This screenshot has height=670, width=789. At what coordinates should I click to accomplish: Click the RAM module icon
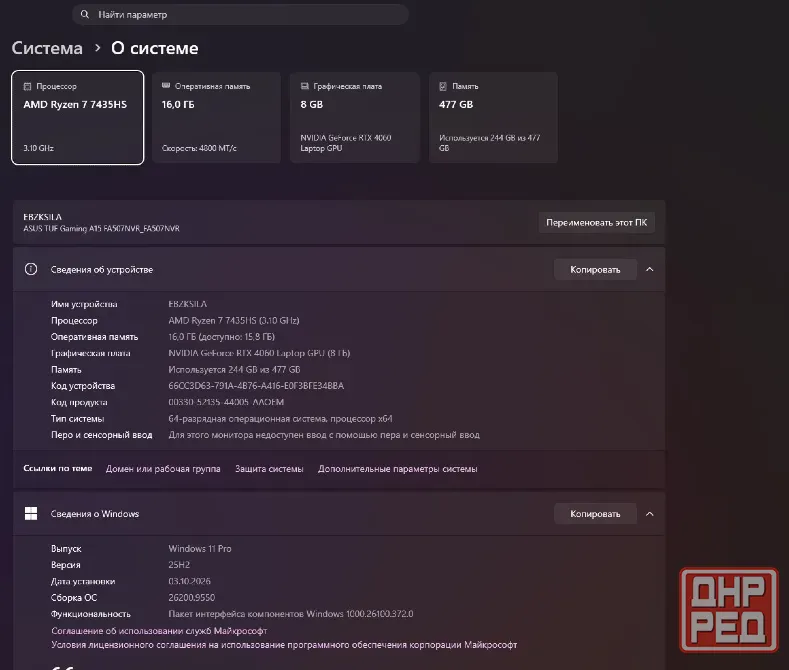166,86
